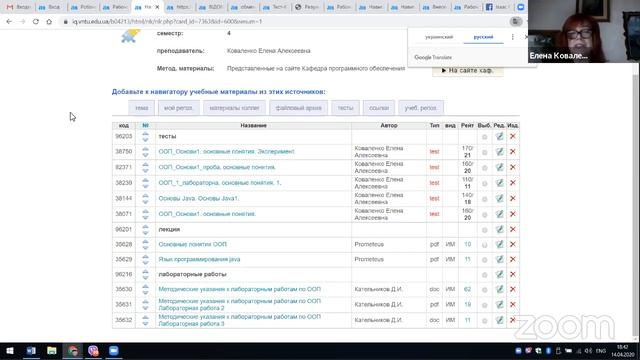Image resolution: width=640 pixels, height=360 pixels.
Task: Delete the row with code 38071
Action: pos(513,214)
